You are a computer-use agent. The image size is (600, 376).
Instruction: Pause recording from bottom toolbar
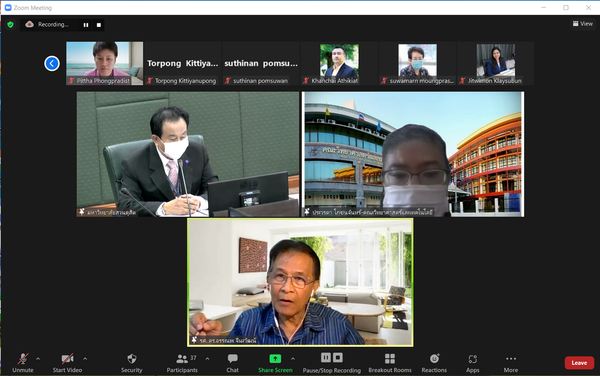click(326, 357)
